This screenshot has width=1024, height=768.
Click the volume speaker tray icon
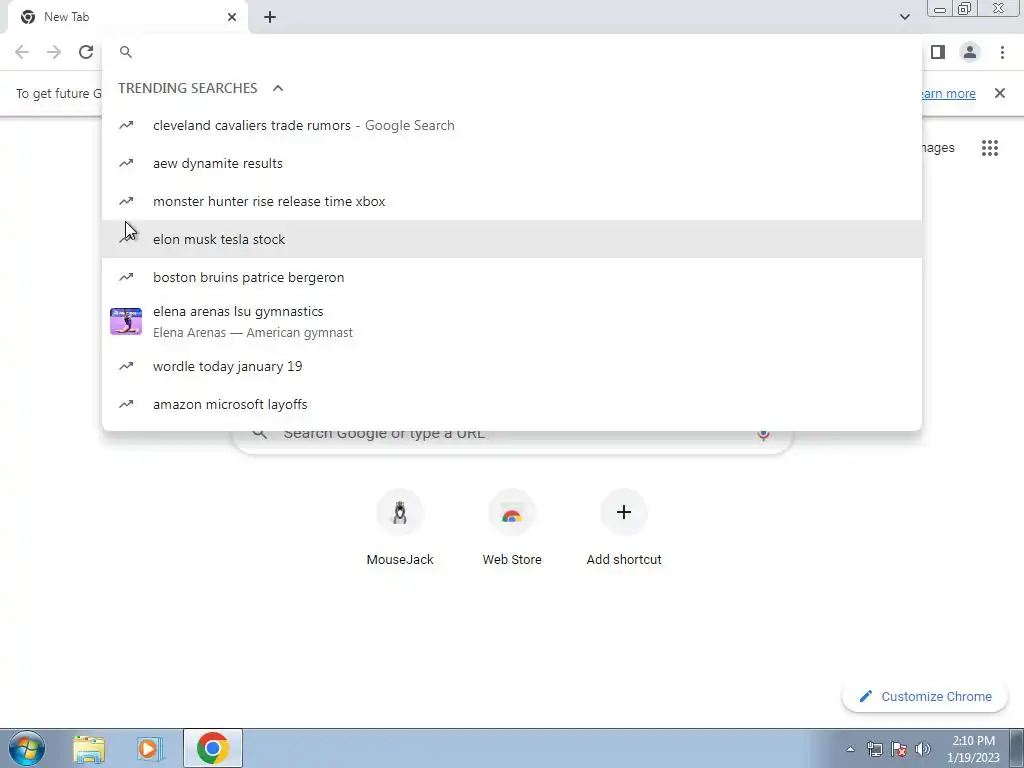pos(923,749)
